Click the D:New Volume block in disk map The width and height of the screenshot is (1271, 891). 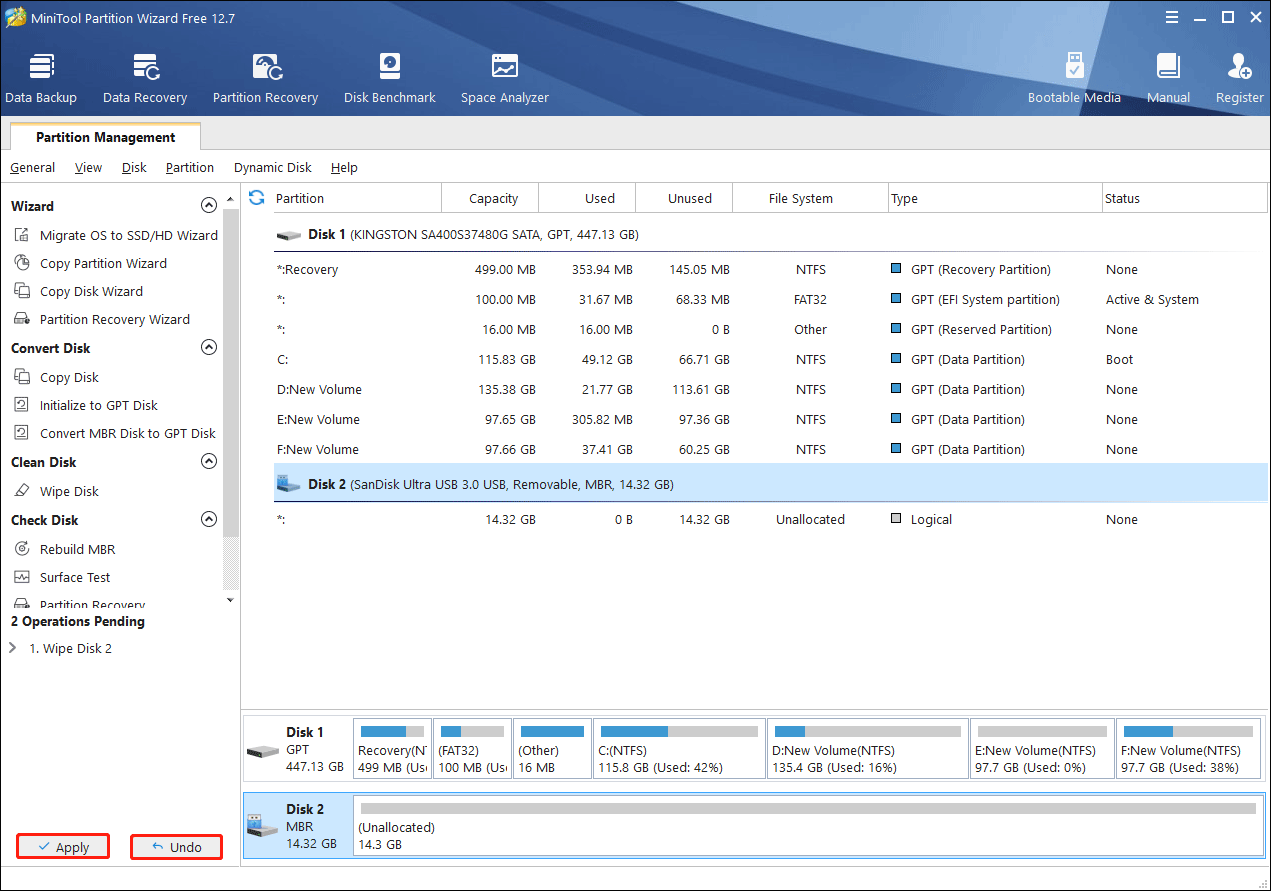[866, 748]
